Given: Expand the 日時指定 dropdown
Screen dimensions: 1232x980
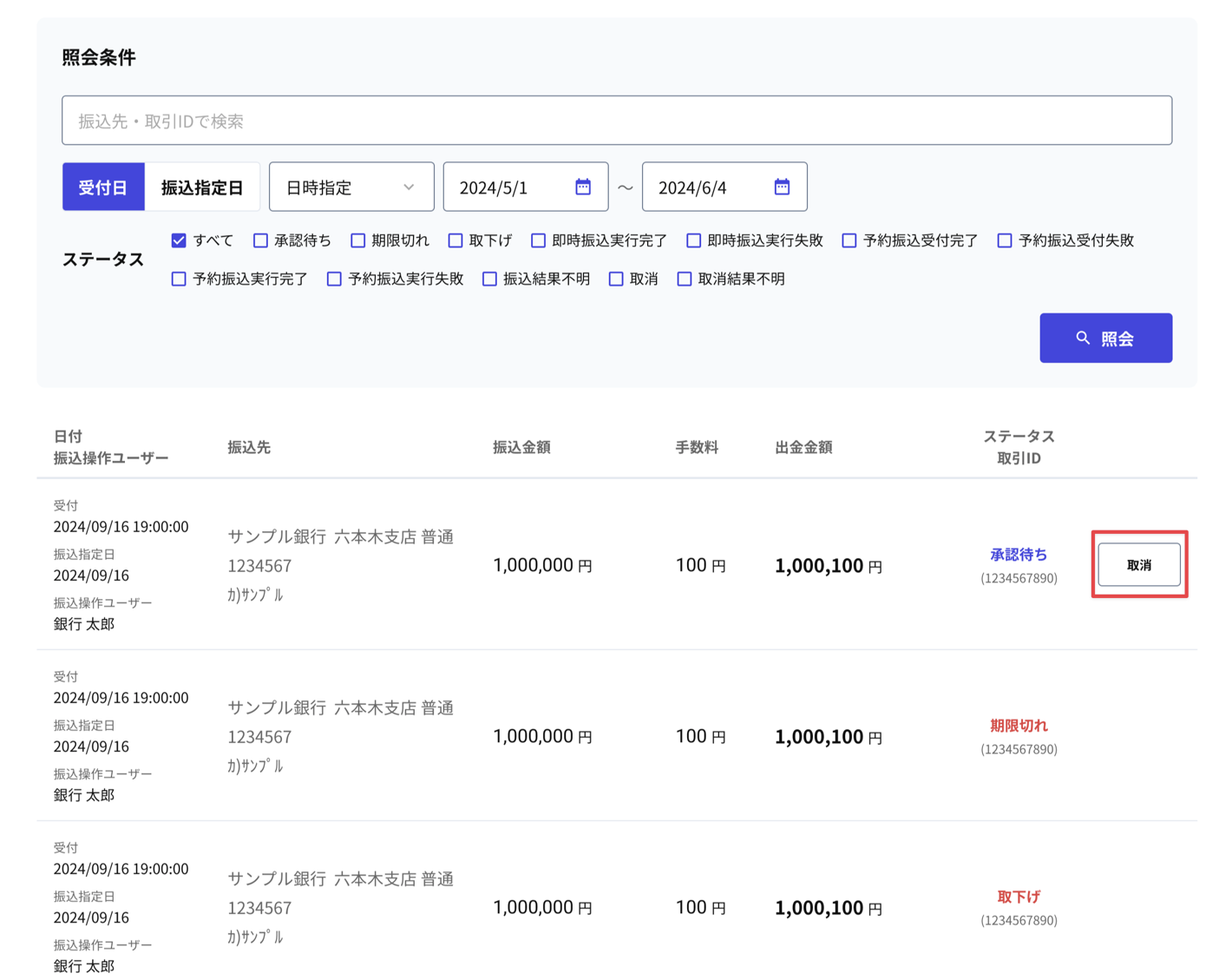Looking at the screenshot, I should tap(351, 187).
